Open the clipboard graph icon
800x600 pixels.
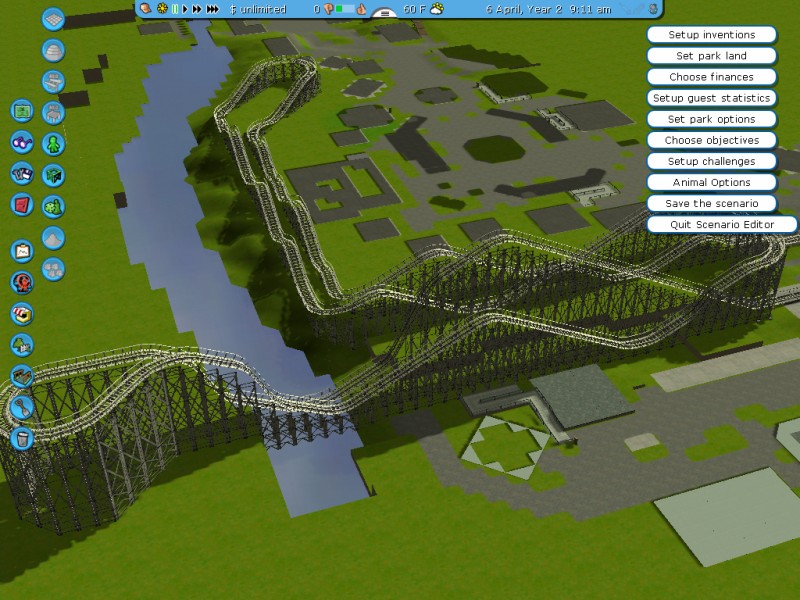(x=22, y=251)
